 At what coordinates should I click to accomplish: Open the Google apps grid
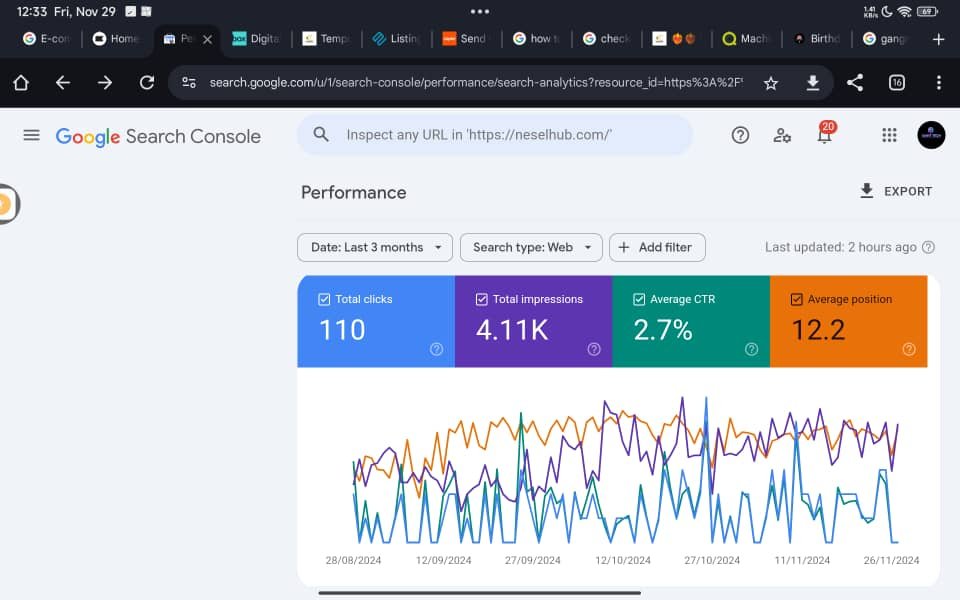coord(889,135)
